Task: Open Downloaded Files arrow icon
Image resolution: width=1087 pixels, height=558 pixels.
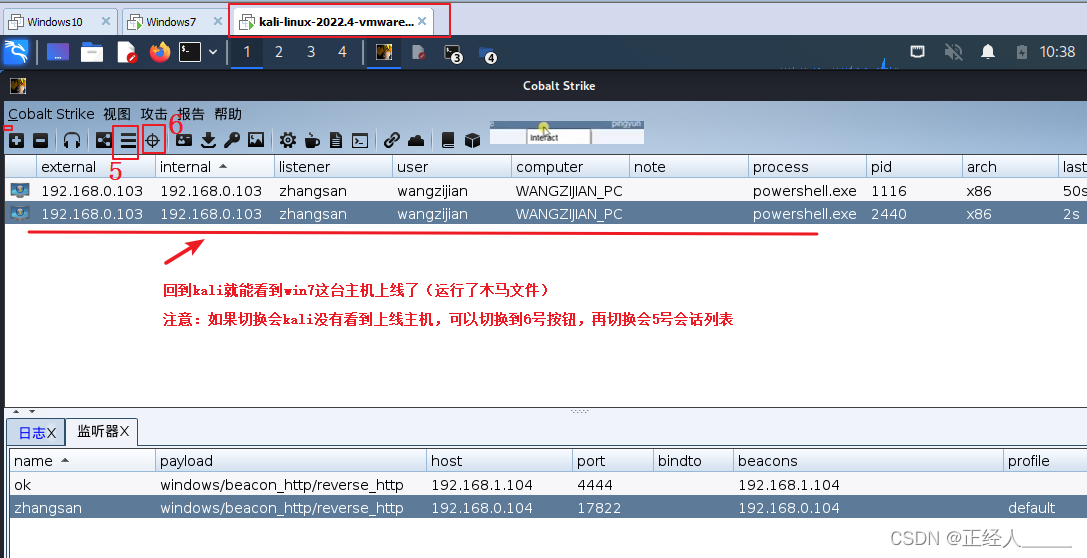Action: (x=208, y=141)
